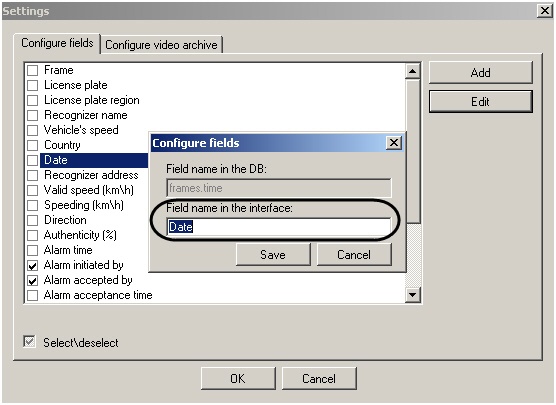Select the Recognizer name list item
The image size is (556, 405).
pyautogui.click(x=85, y=115)
